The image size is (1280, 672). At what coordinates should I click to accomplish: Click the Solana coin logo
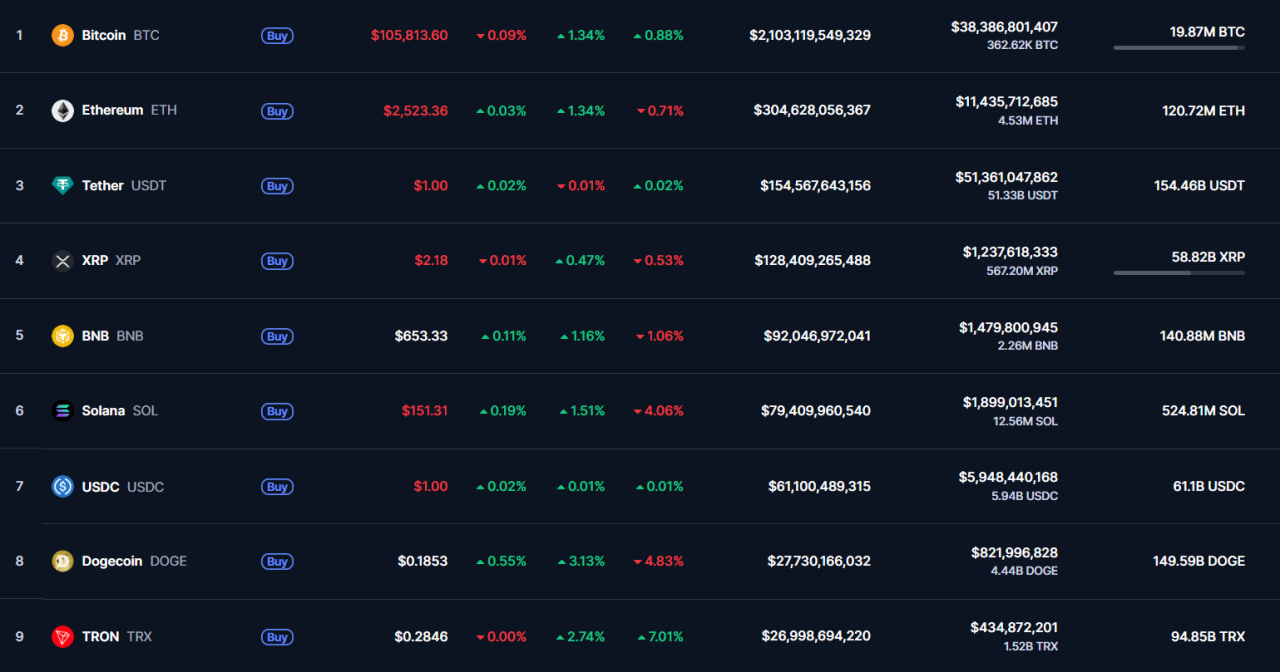pyautogui.click(x=63, y=411)
